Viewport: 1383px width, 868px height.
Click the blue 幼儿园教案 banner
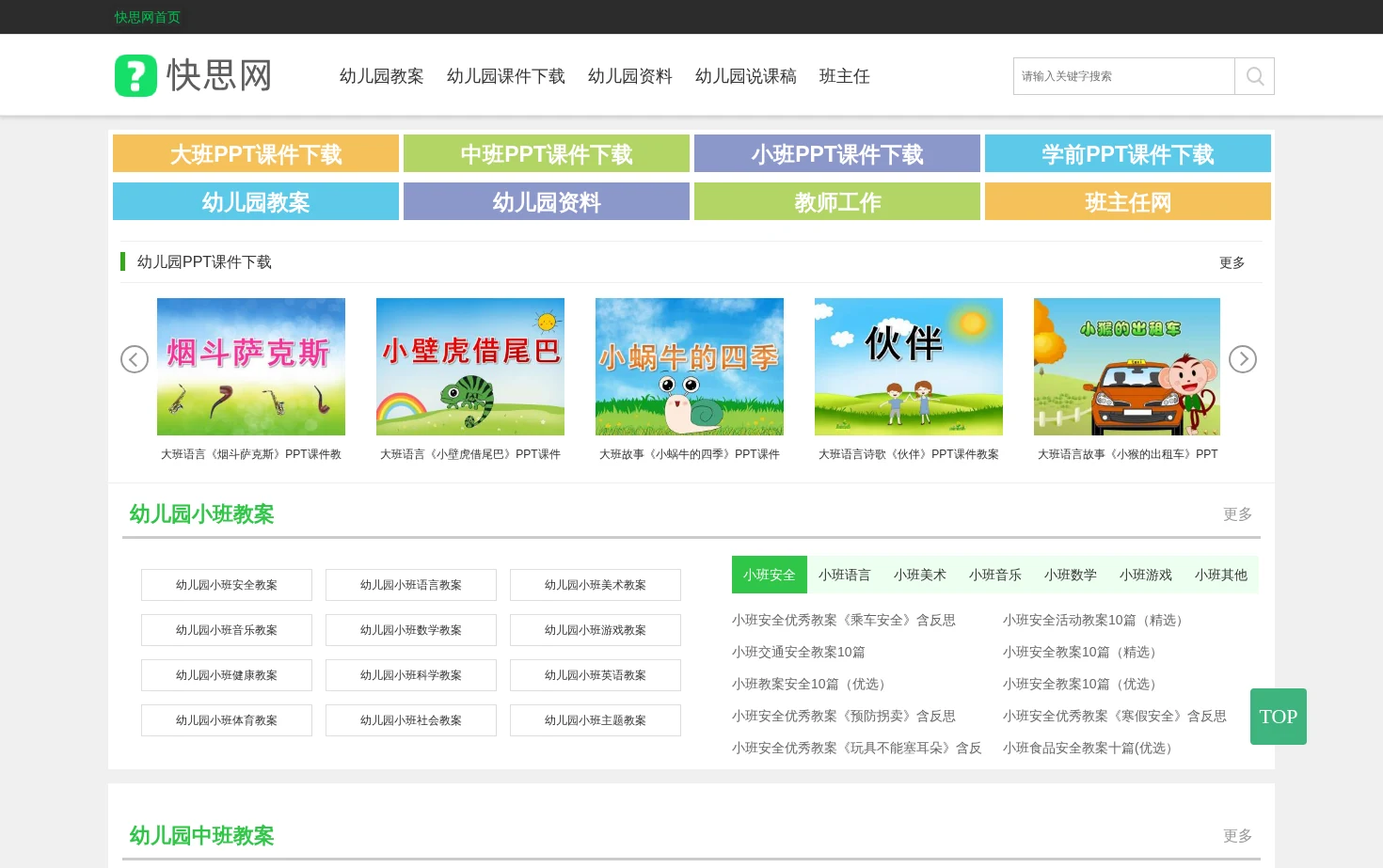[x=256, y=201]
